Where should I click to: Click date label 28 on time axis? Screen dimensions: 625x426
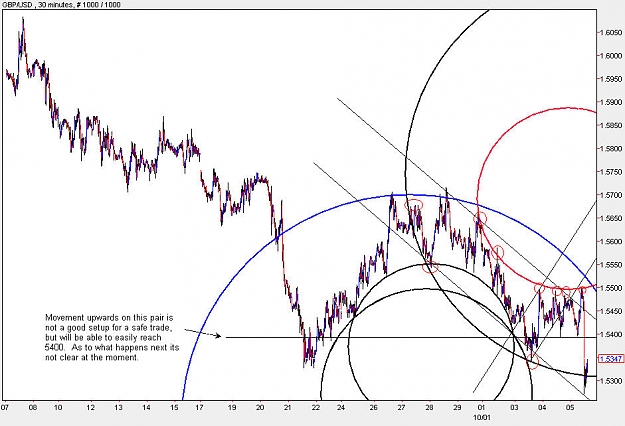pos(429,408)
